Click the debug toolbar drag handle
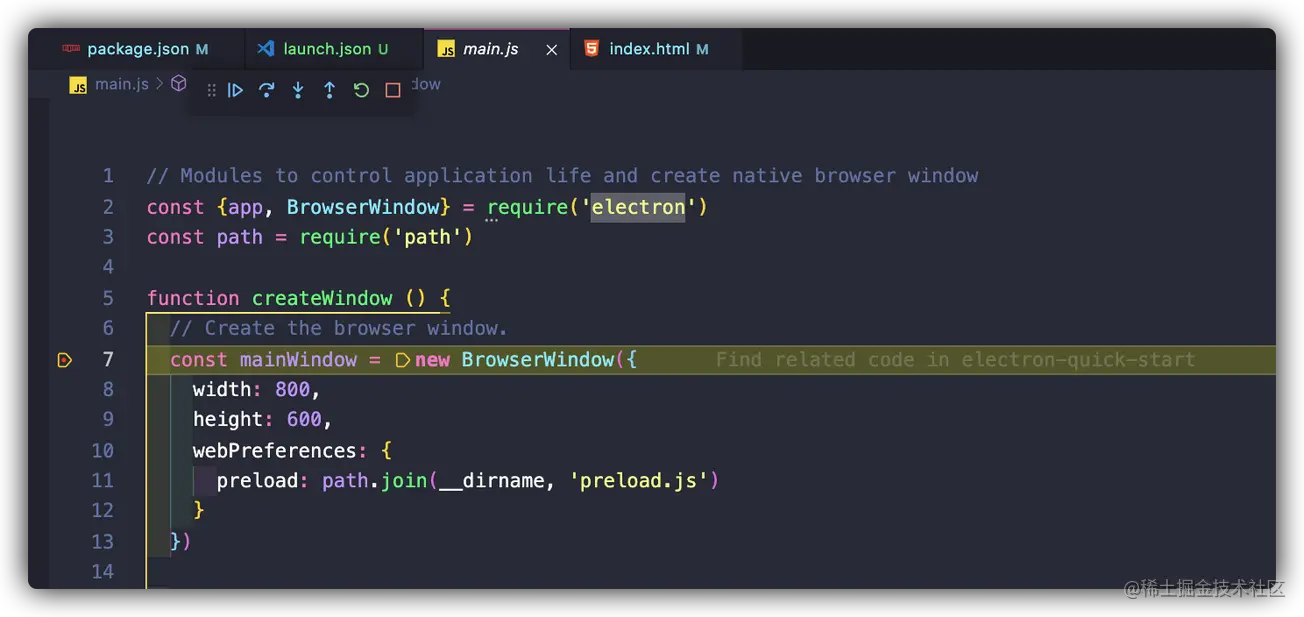 click(x=211, y=90)
